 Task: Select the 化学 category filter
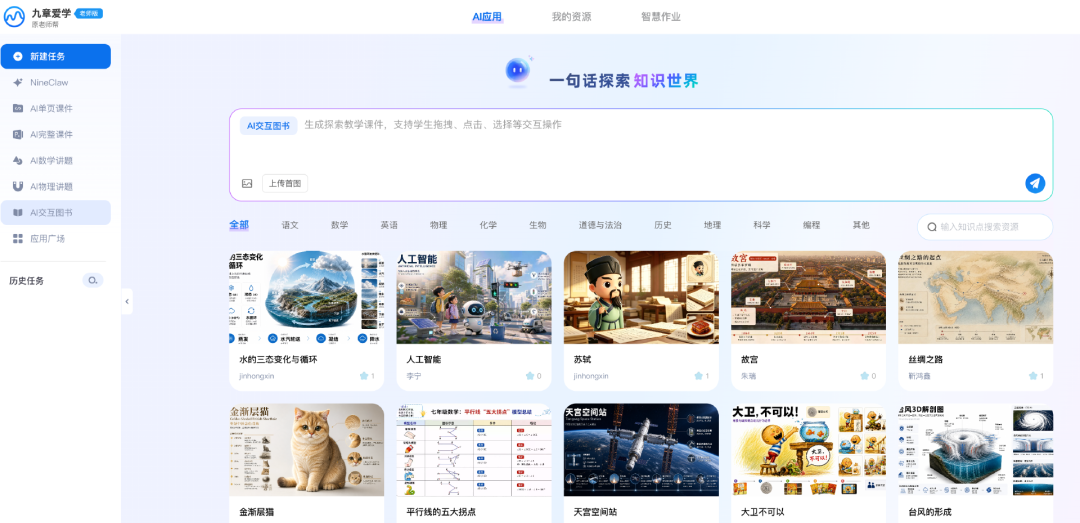488,225
